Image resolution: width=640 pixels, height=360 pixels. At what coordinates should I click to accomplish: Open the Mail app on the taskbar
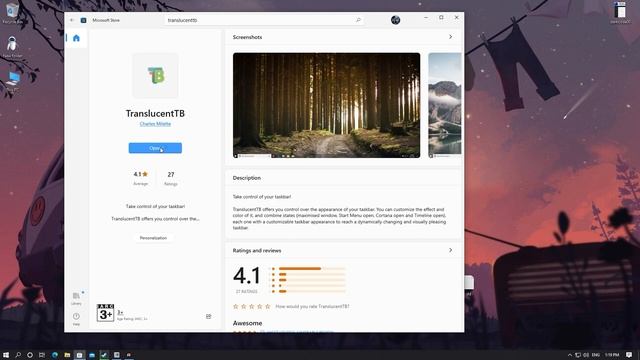(x=92, y=355)
